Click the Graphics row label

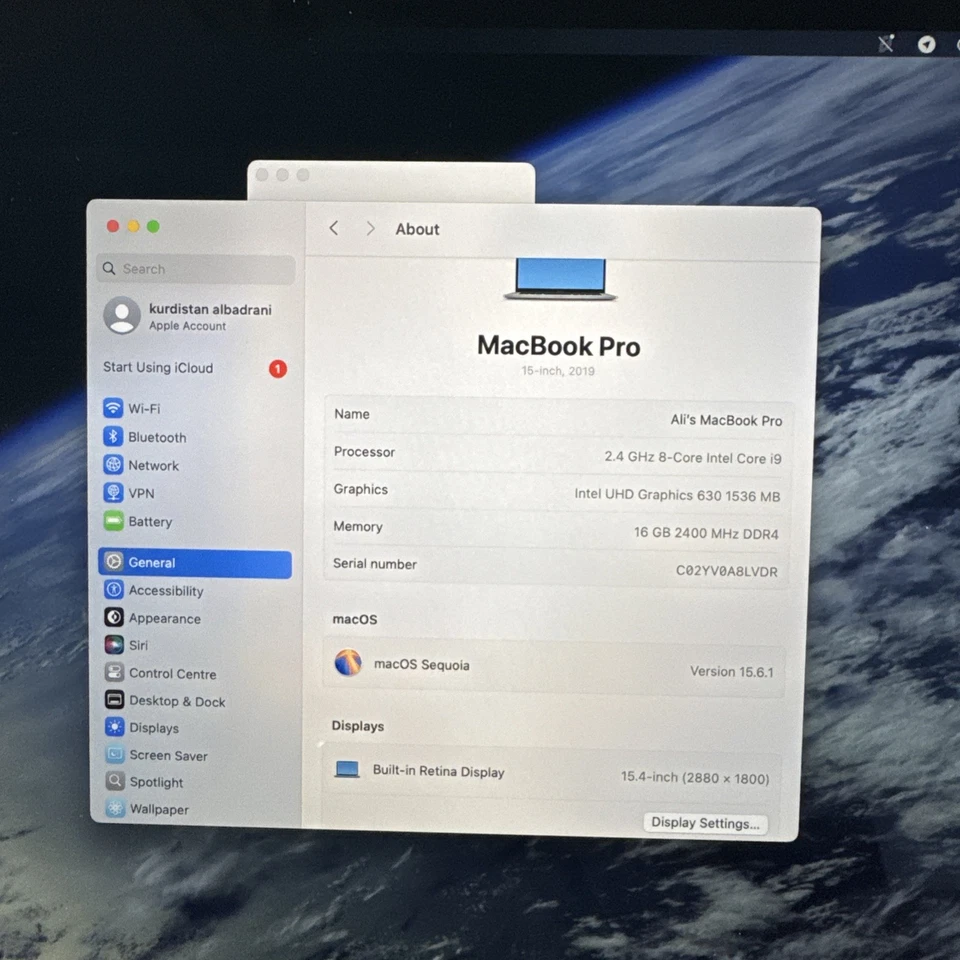(x=361, y=489)
